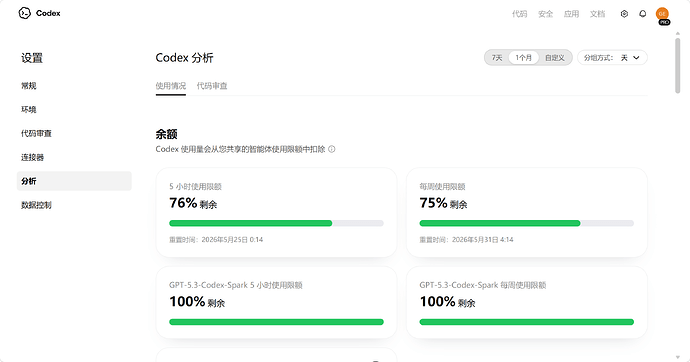Choose the 自定义 time range
Image resolution: width=690 pixels, height=362 pixels.
pyautogui.click(x=554, y=58)
